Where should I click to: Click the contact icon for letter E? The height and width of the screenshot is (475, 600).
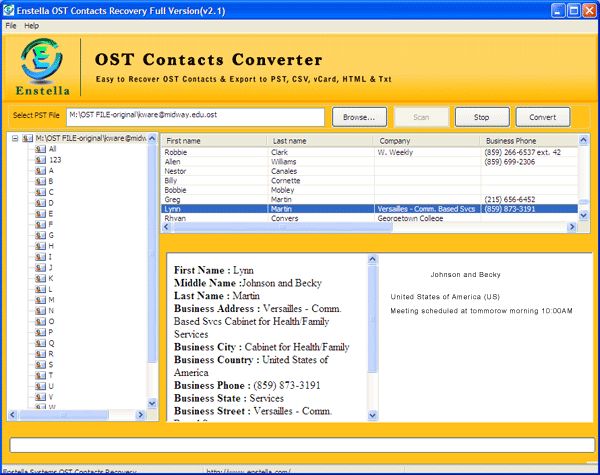pyautogui.click(x=40, y=214)
